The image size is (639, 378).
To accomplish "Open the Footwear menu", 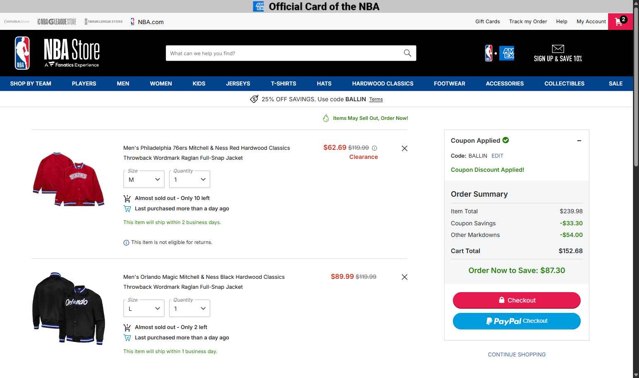I will click(450, 84).
